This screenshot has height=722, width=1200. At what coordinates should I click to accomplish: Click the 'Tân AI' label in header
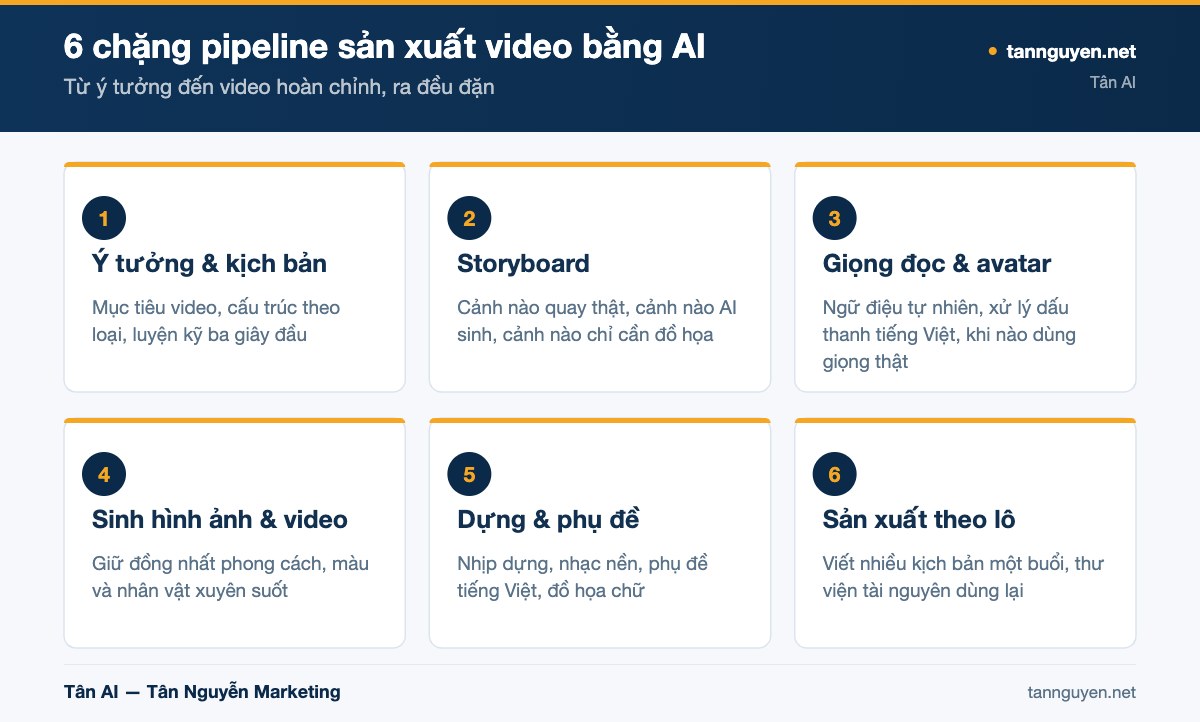1113,82
